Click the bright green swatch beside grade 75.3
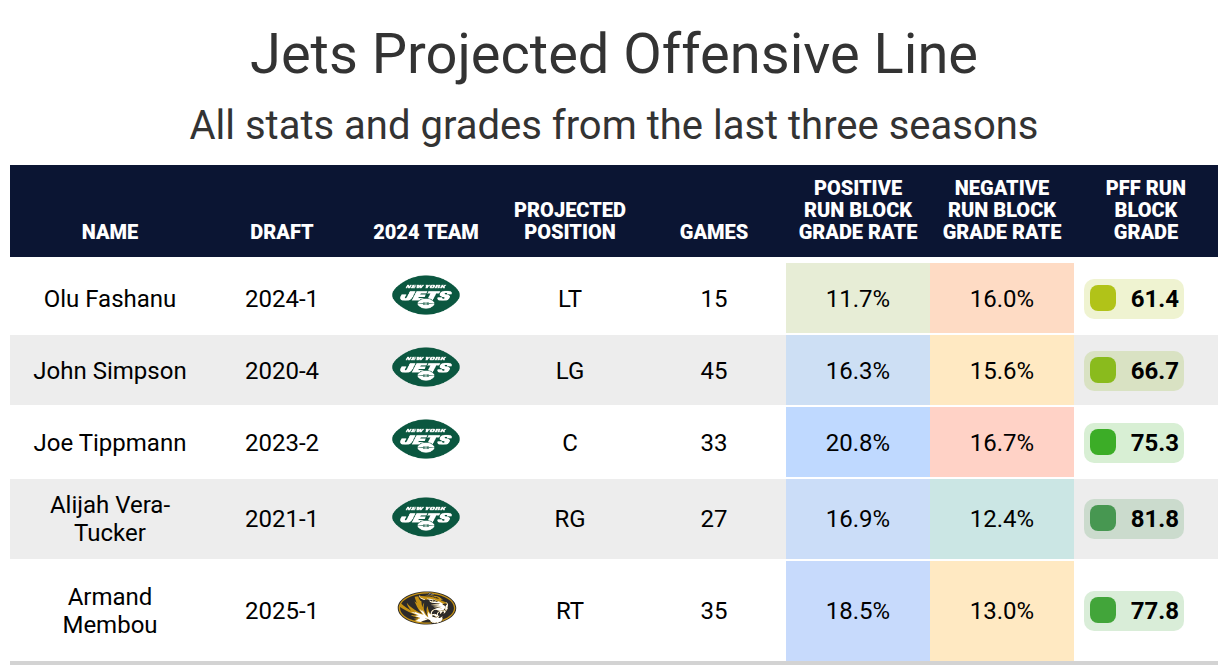 point(1103,442)
